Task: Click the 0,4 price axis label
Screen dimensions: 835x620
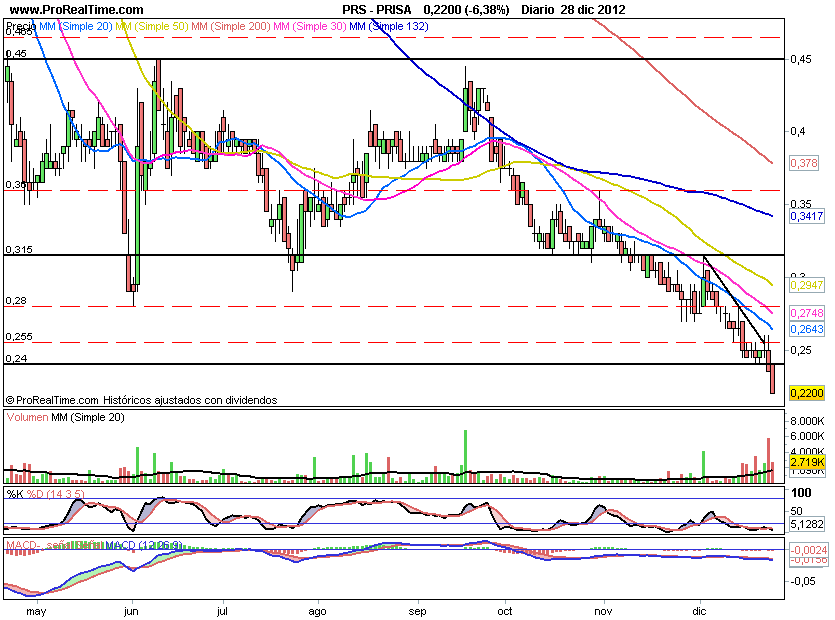Action: 797,131
